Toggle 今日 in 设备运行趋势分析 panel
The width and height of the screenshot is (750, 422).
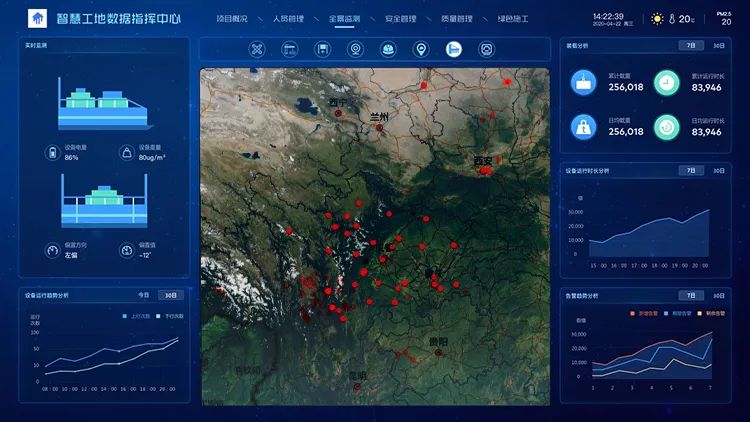pyautogui.click(x=143, y=295)
